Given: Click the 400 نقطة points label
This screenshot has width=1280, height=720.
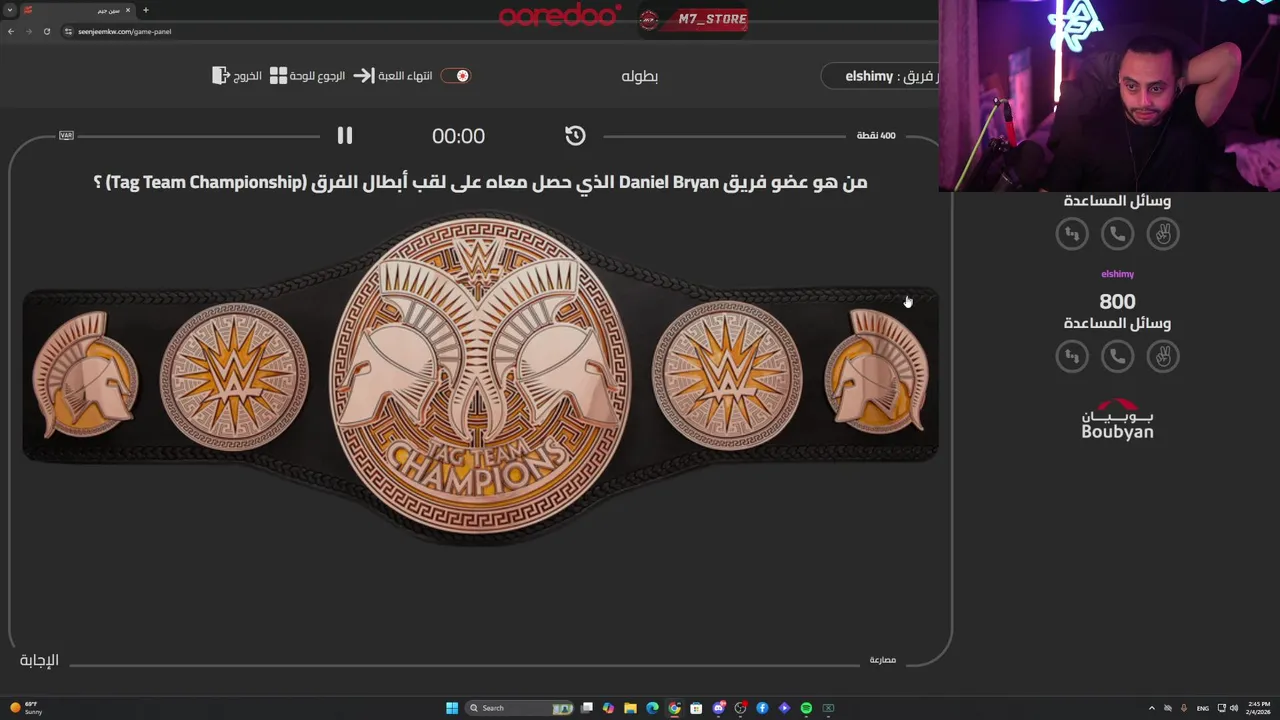Looking at the screenshot, I should (876, 135).
